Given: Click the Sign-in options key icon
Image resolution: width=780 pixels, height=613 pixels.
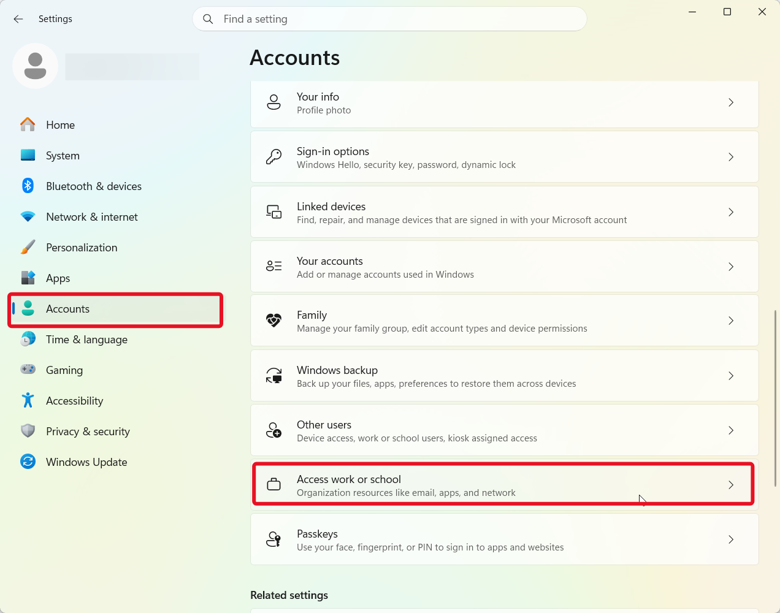Looking at the screenshot, I should (x=274, y=157).
